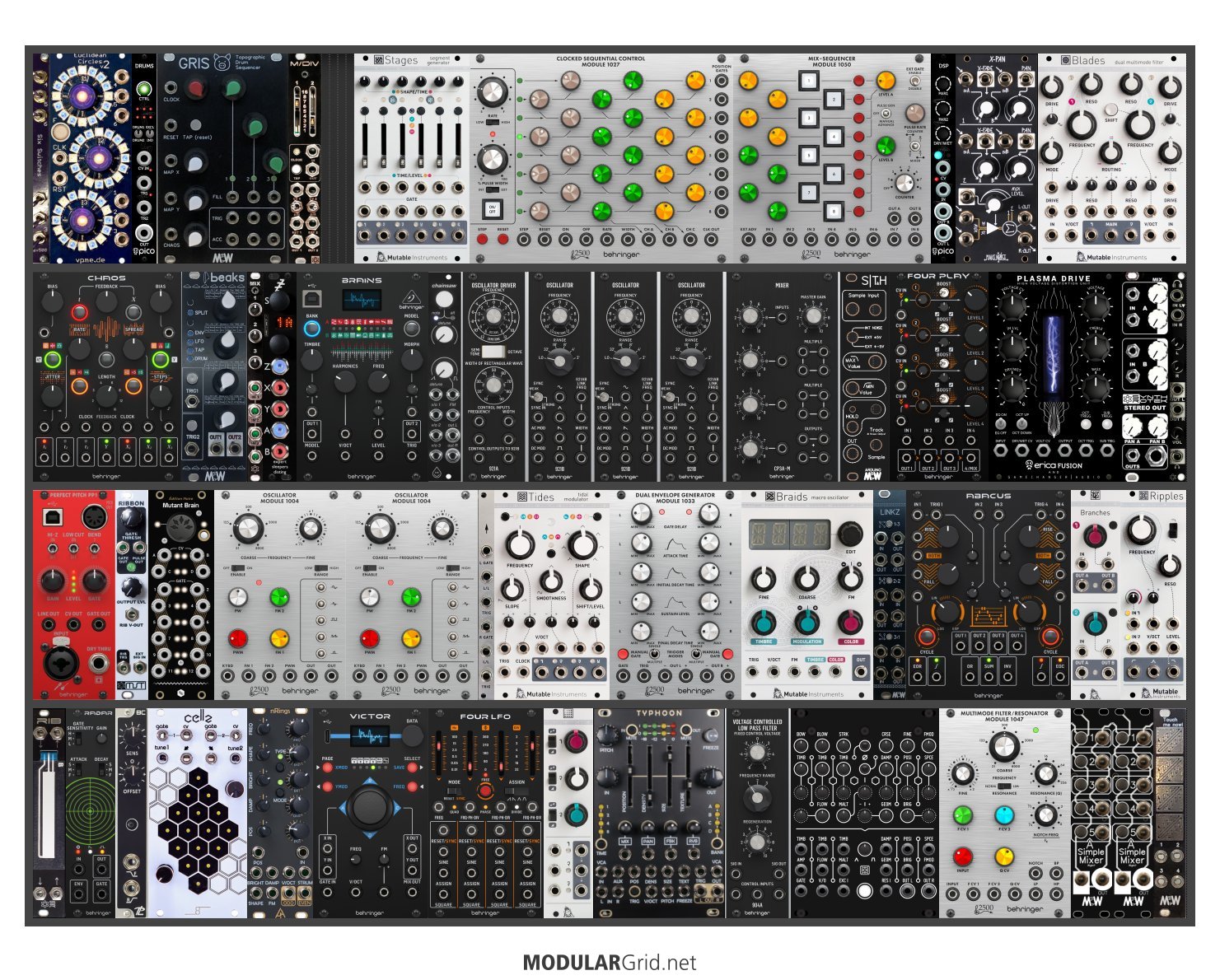
Task: Select the Stages segment generator module
Action: point(412,158)
